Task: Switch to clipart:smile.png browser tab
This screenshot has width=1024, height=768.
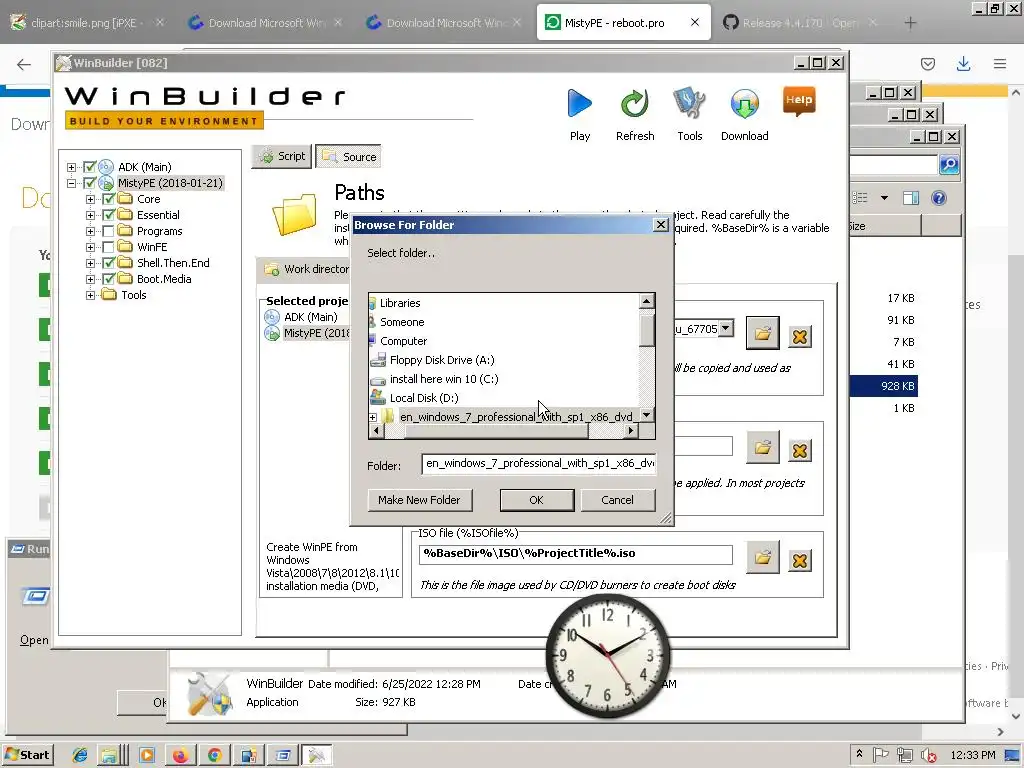Action: [x=86, y=23]
